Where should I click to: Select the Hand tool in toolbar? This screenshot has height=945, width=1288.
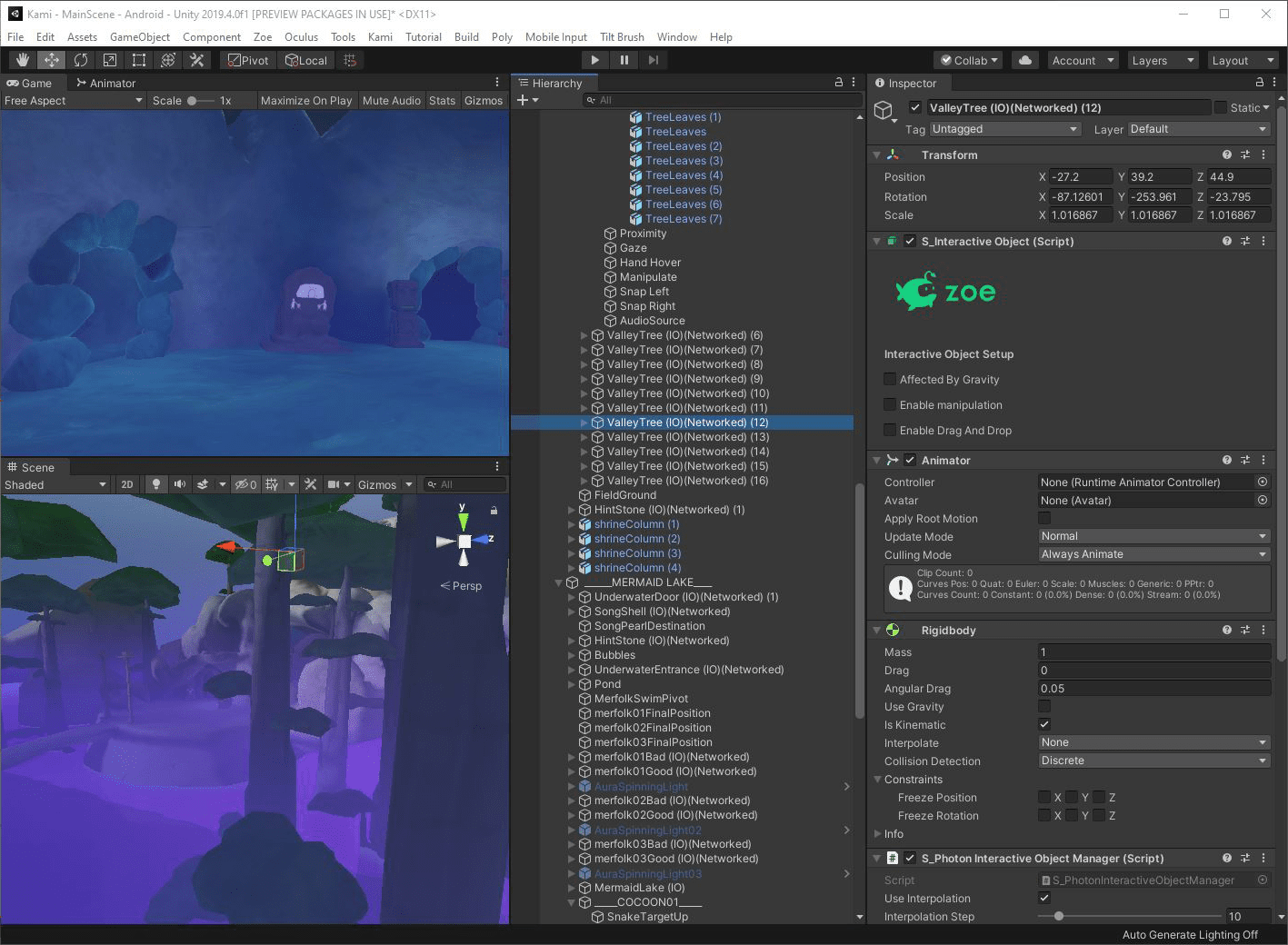pyautogui.click(x=23, y=60)
